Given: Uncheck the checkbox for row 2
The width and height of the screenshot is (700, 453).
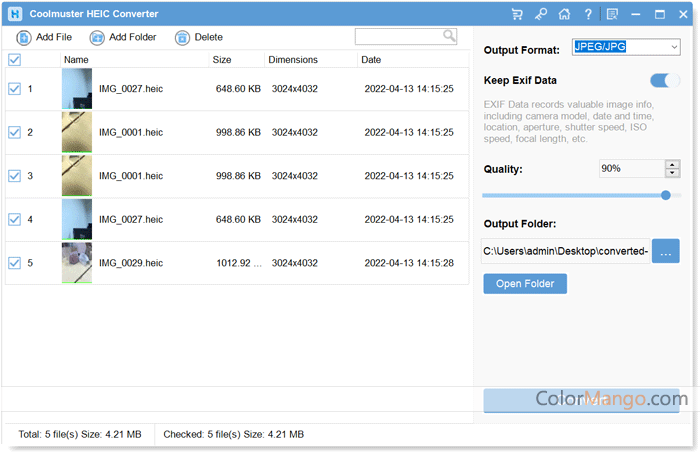Looking at the screenshot, I should pyautogui.click(x=14, y=132).
